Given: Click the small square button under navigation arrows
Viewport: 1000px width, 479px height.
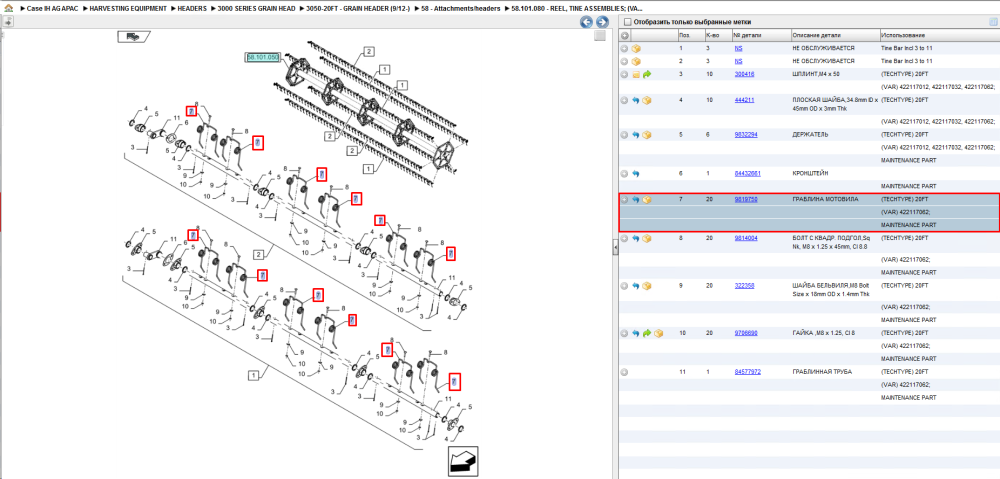Looking at the screenshot, I should click(x=599, y=36).
